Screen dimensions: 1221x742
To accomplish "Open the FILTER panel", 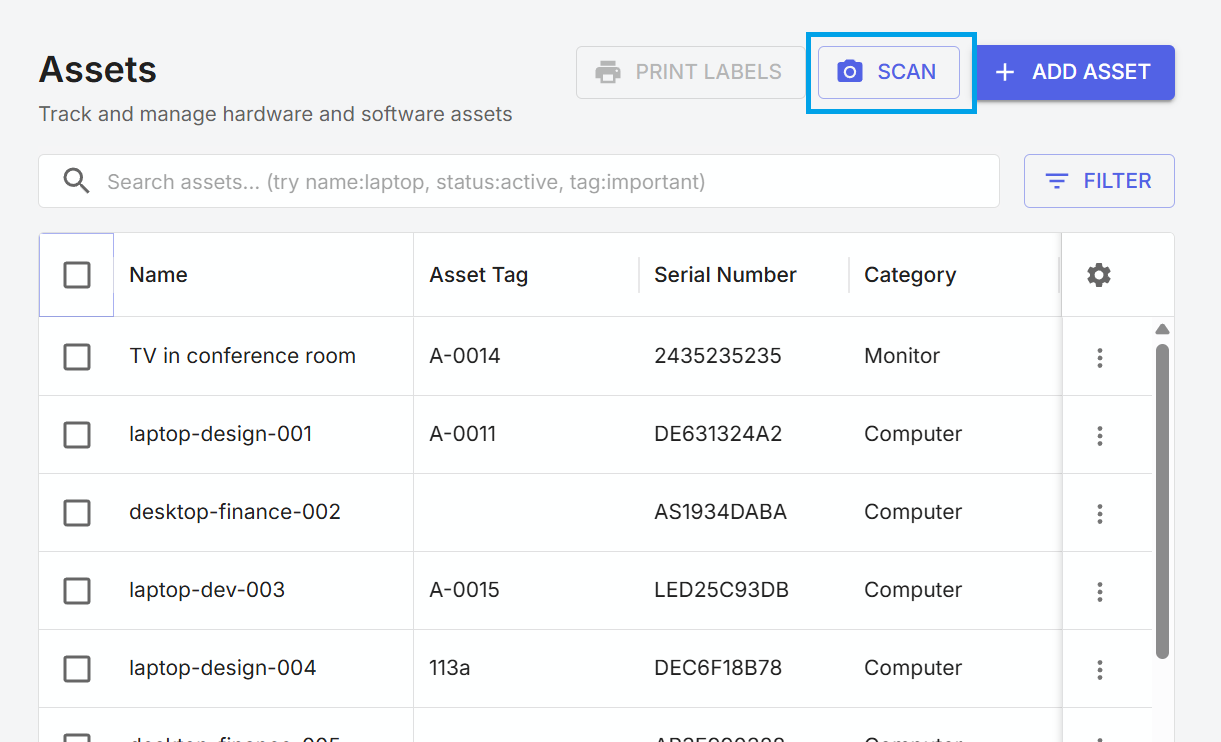I will pos(1099,180).
